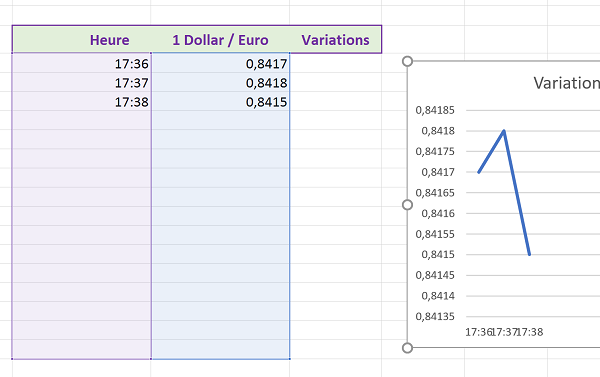Click the 0,84185 vertical axis label
600x377 pixels.
435,110
